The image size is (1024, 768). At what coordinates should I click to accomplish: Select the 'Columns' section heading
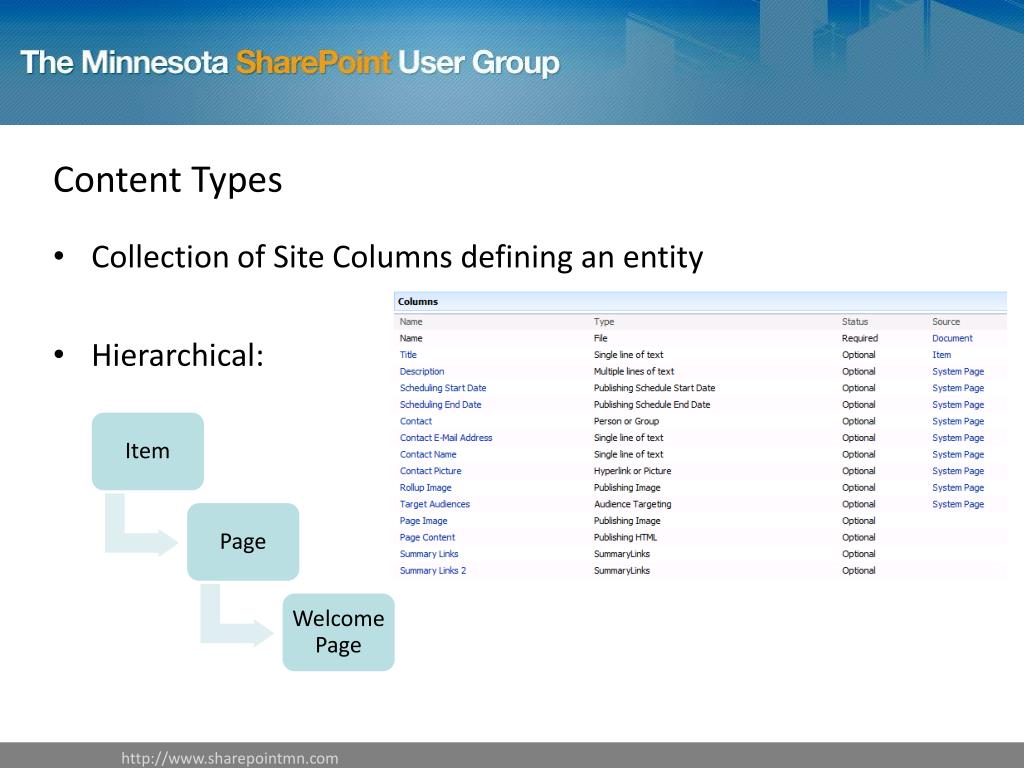point(418,302)
